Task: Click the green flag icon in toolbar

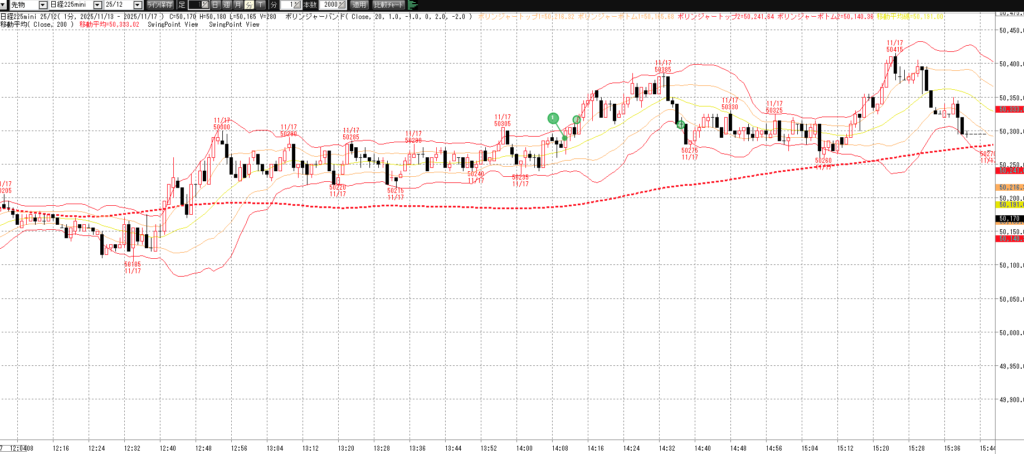Action: pos(413,5)
